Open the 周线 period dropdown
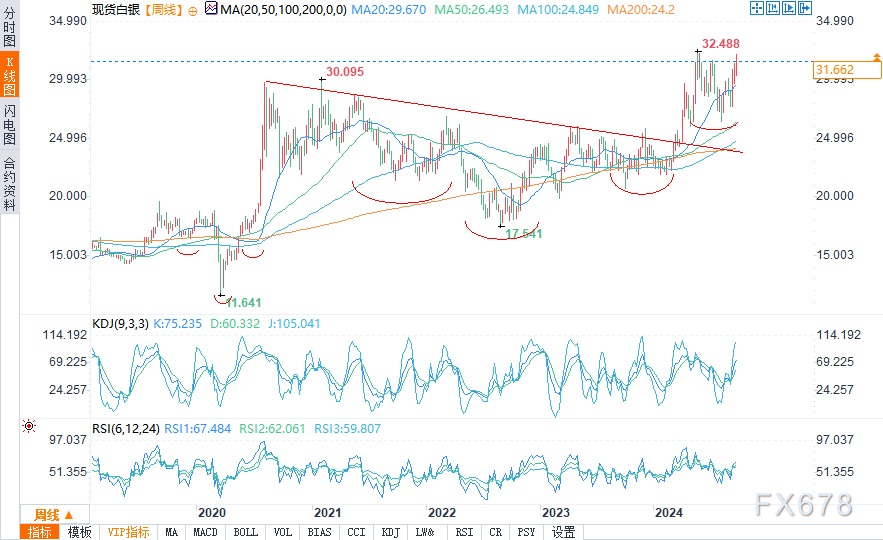This screenshot has height=540, width=883. (54, 515)
